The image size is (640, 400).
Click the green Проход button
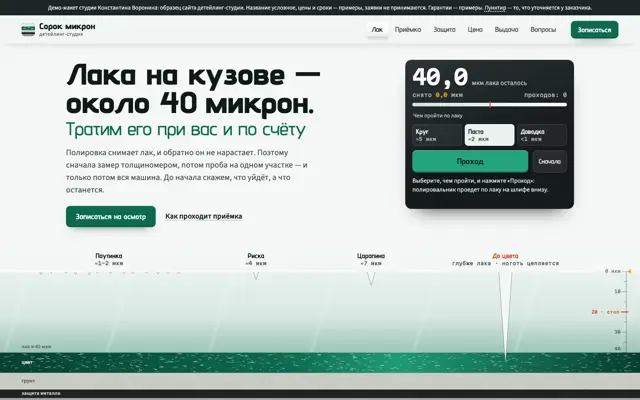click(x=470, y=161)
